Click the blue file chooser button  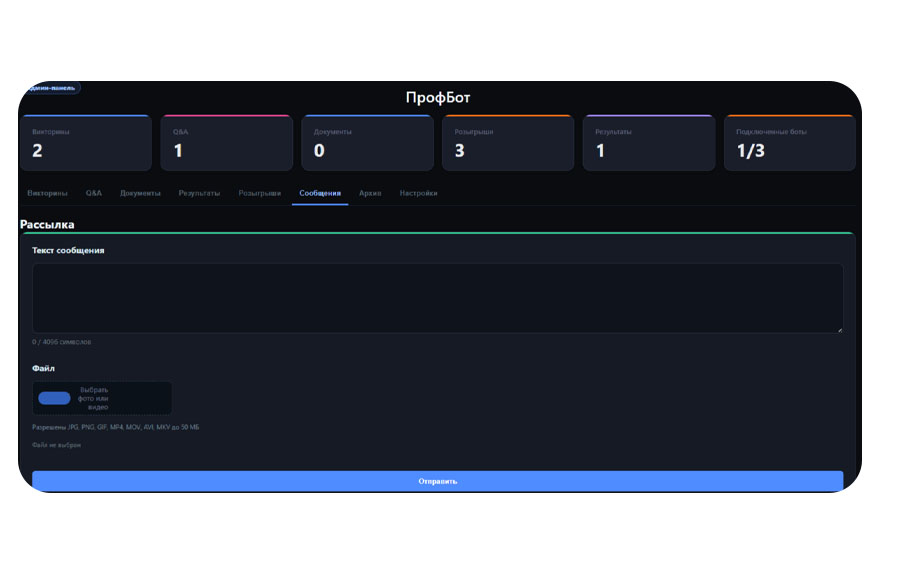(x=55, y=398)
